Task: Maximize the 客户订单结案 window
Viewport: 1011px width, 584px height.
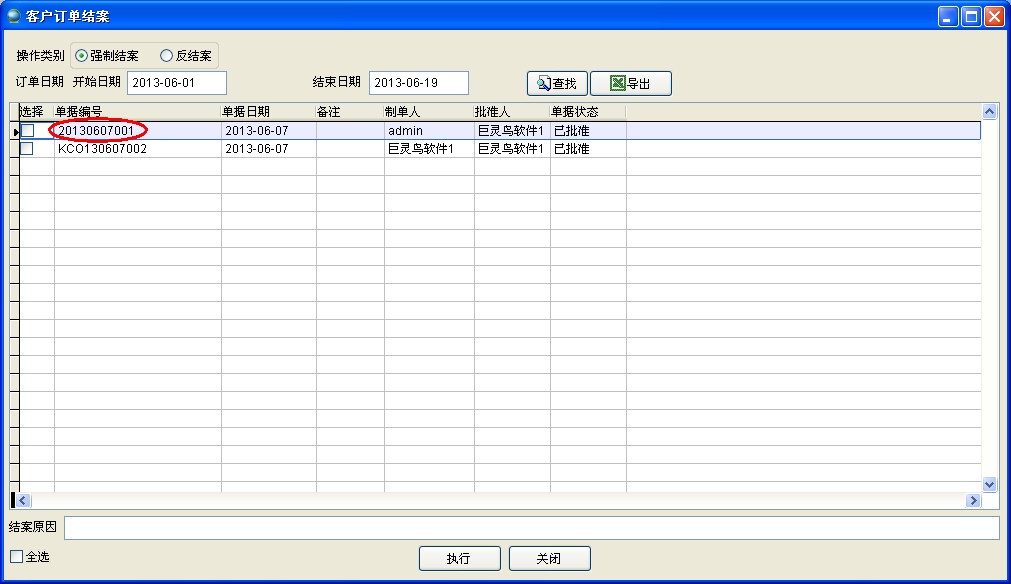Action: coord(971,16)
